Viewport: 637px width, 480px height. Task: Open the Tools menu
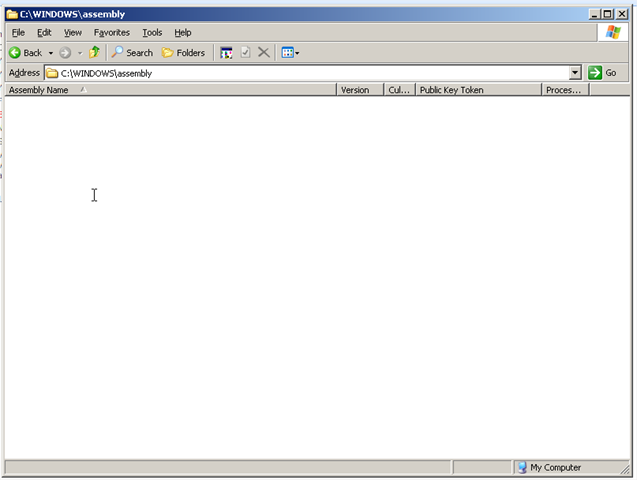coord(152,32)
